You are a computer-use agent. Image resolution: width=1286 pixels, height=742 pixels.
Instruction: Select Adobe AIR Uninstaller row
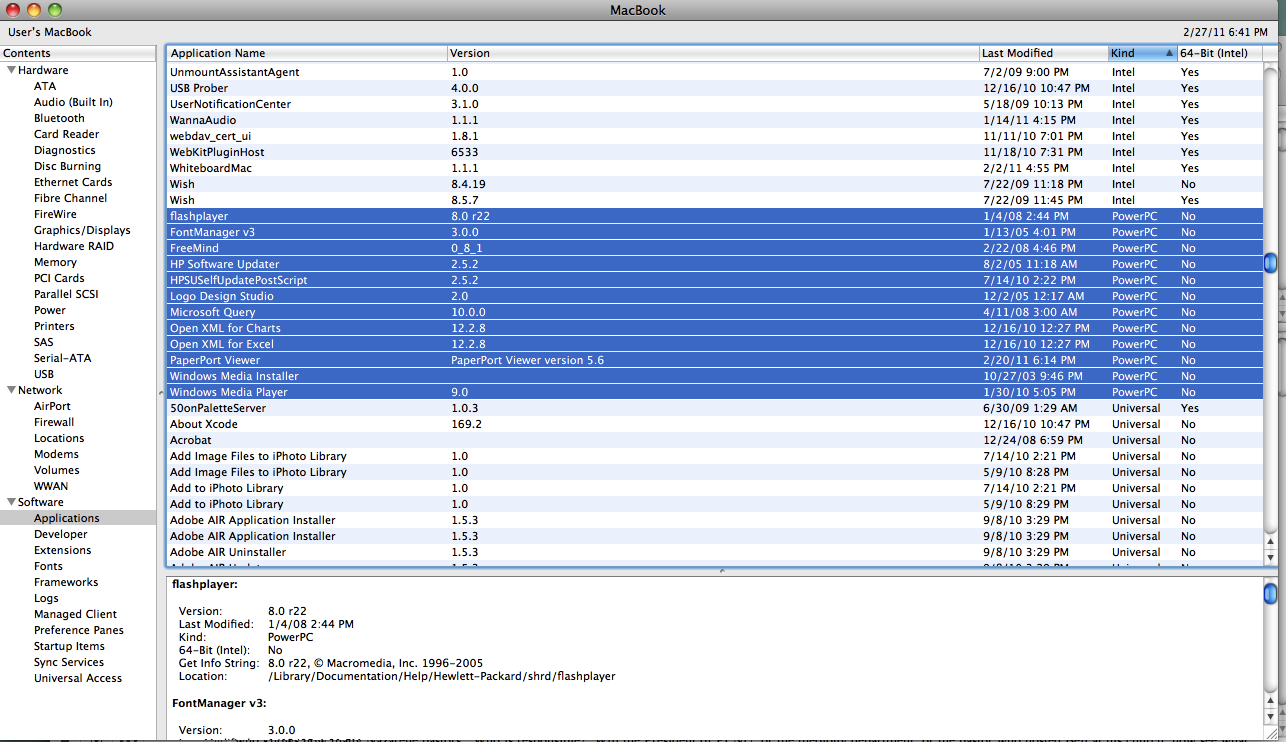tap(714, 552)
